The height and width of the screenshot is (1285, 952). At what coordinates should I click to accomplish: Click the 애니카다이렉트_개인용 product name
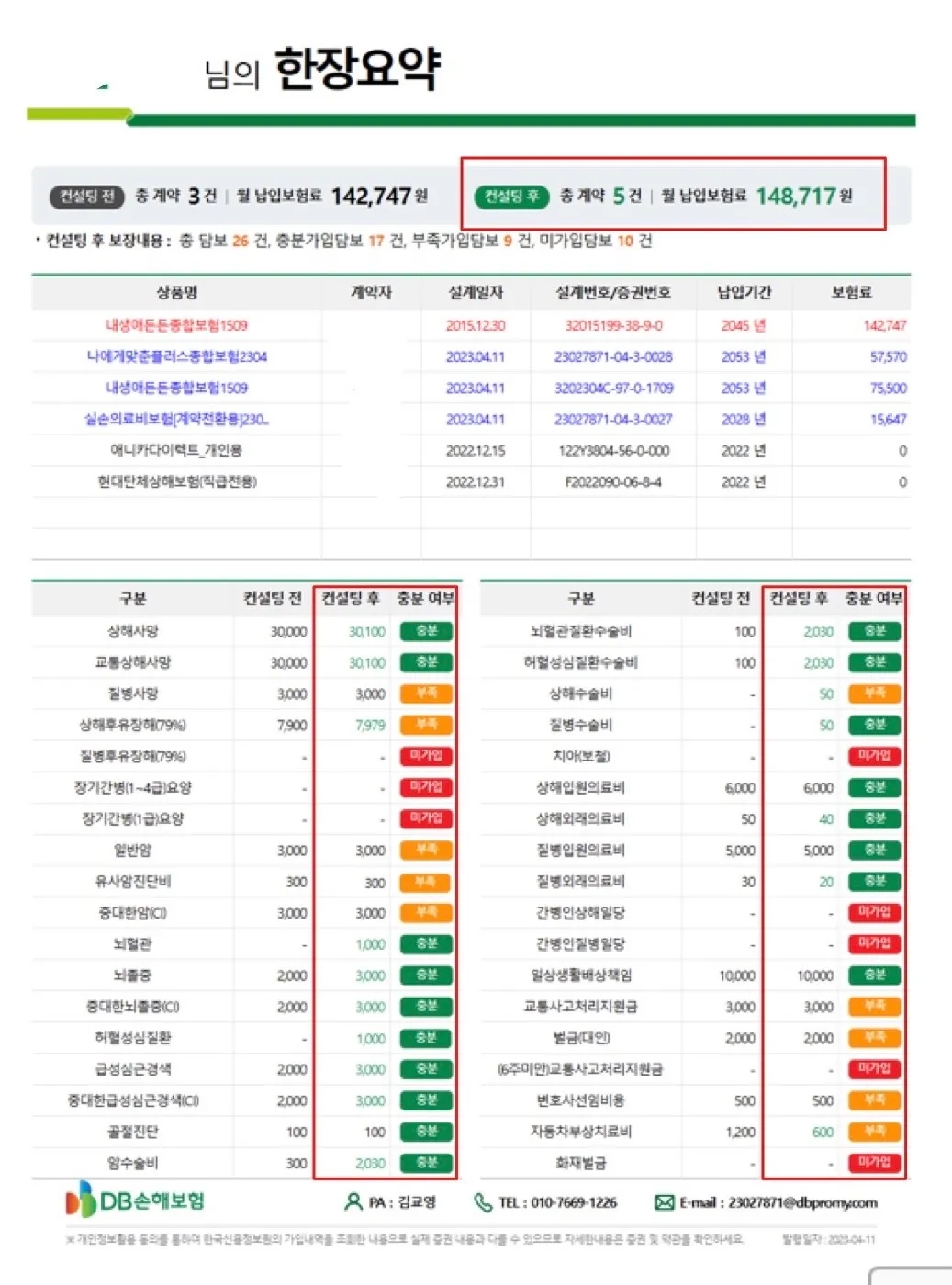pyautogui.click(x=176, y=450)
